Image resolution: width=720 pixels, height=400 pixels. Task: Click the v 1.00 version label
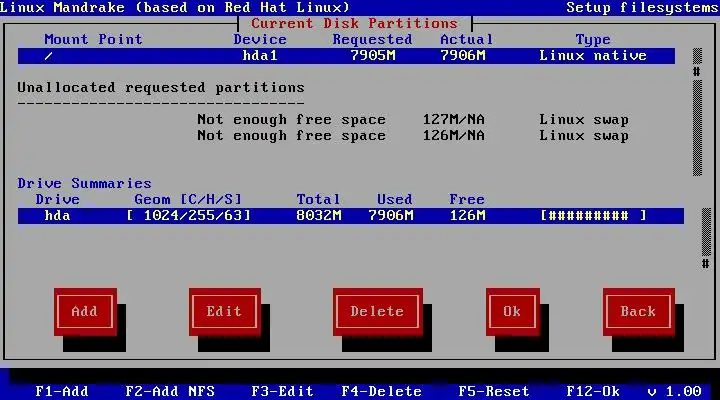(x=675, y=391)
